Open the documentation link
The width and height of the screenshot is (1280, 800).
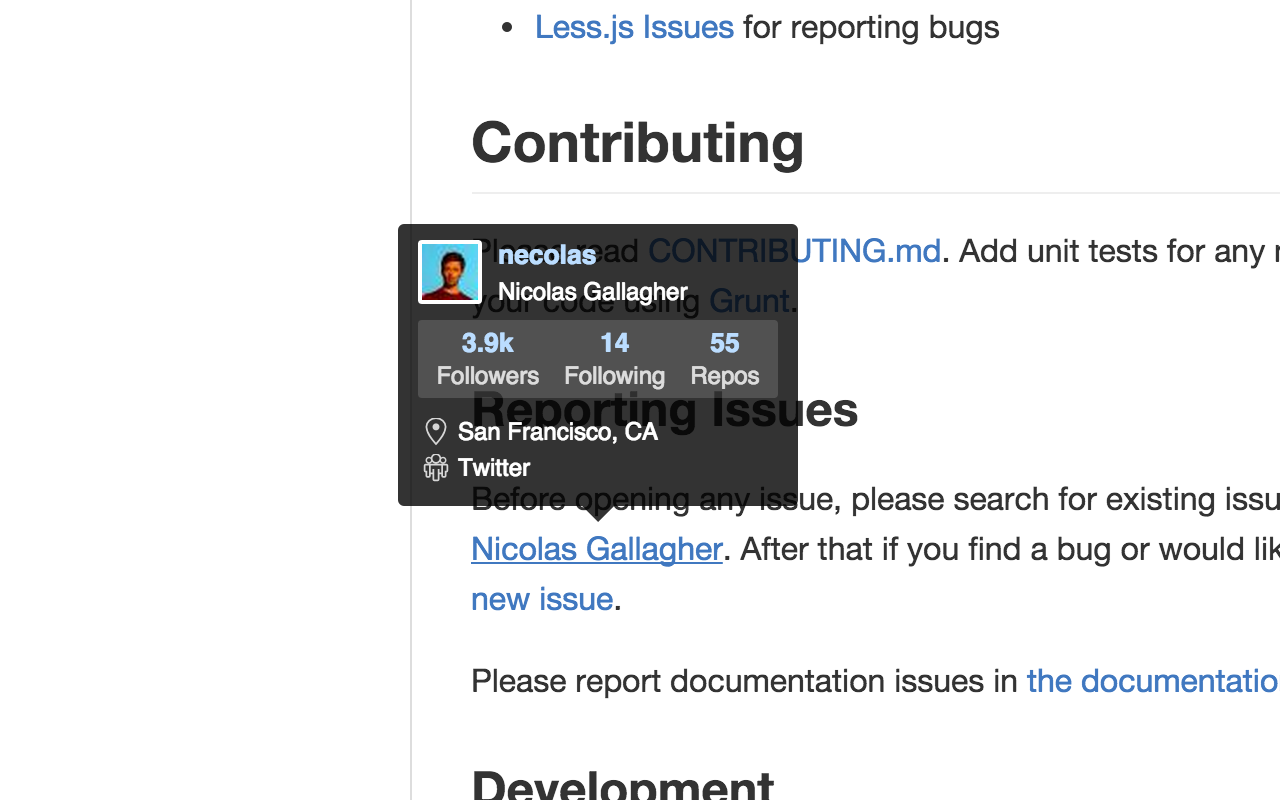(1153, 681)
